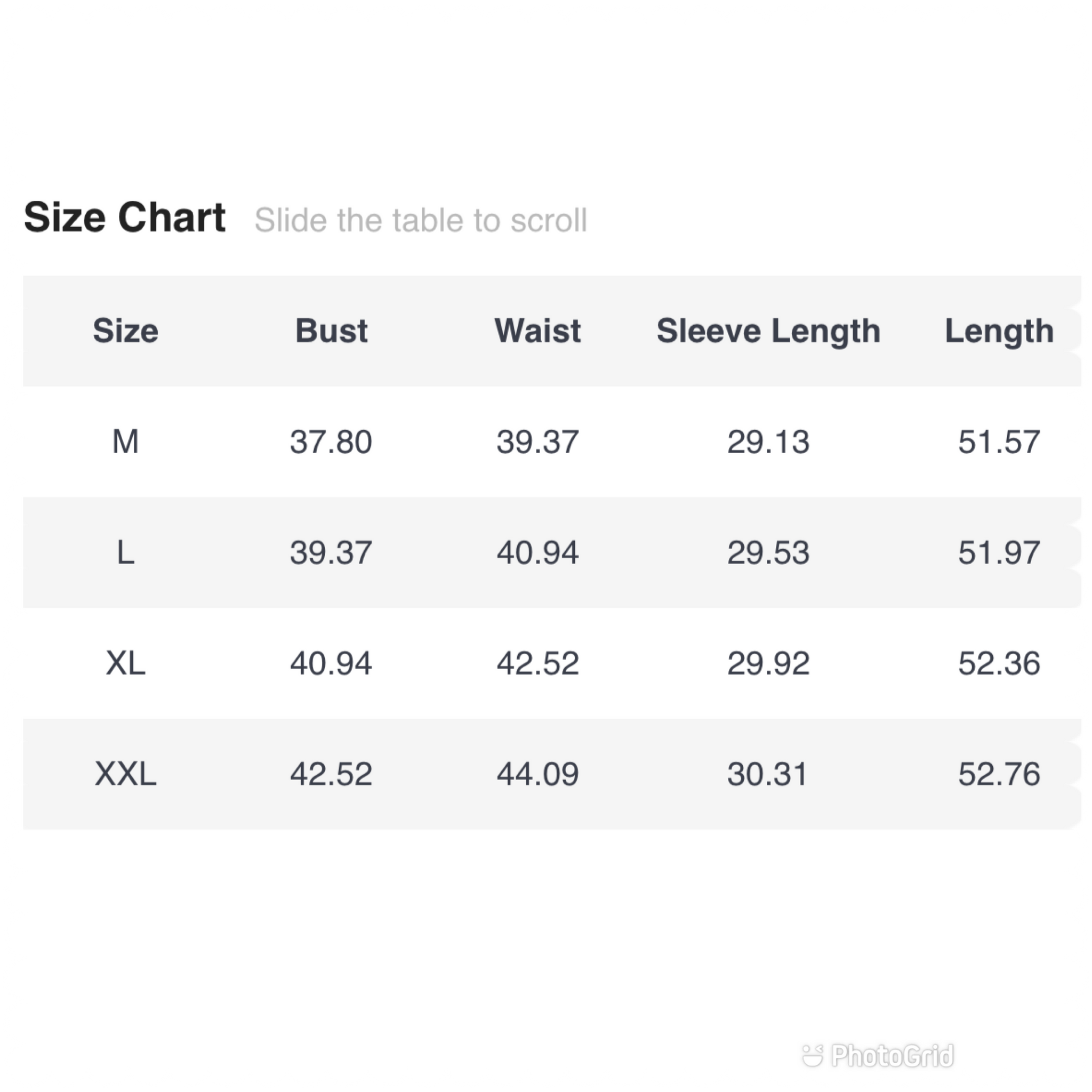Image resolution: width=1092 pixels, height=1092 pixels.
Task: Select the Bust column header
Action: [331, 331]
